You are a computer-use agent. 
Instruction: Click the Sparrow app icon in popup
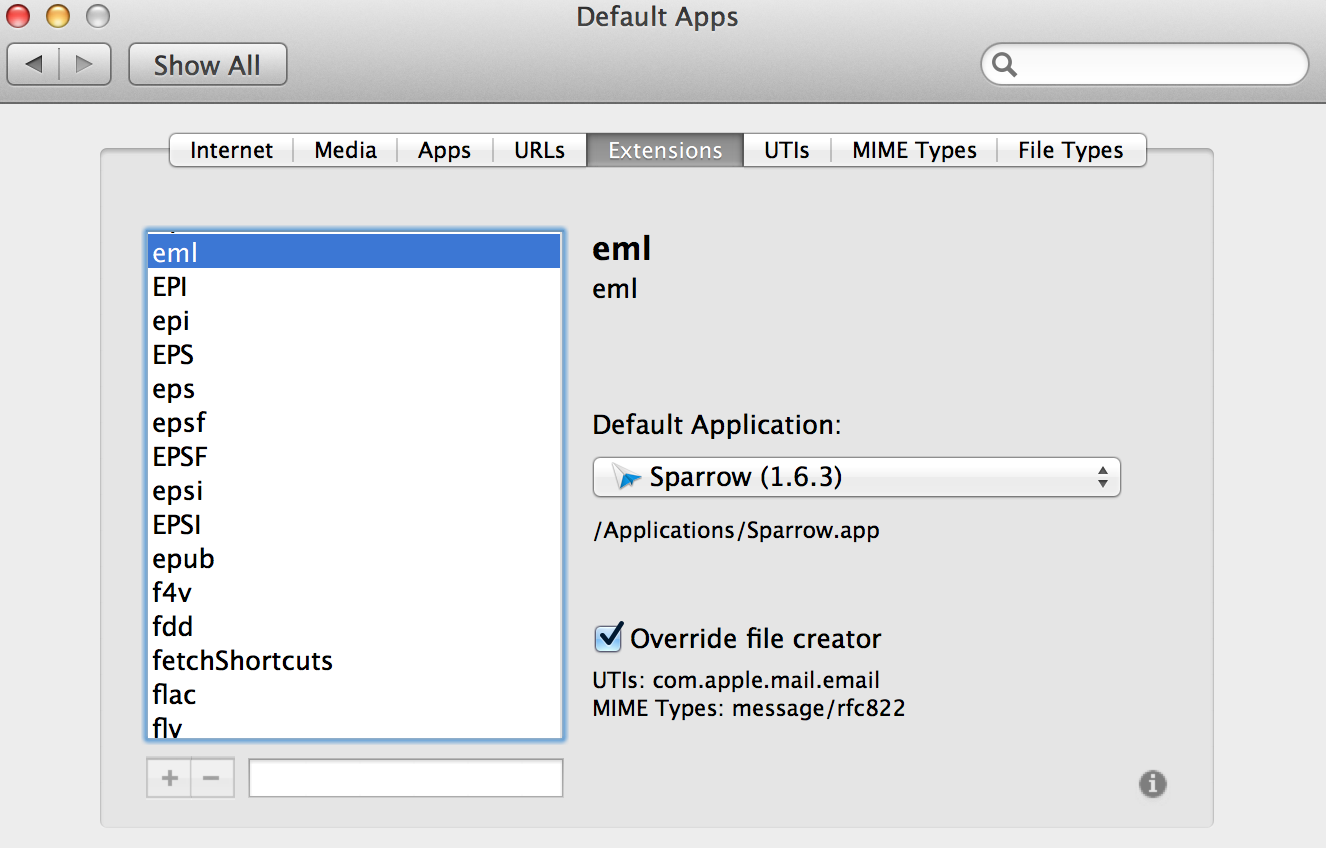pos(627,477)
